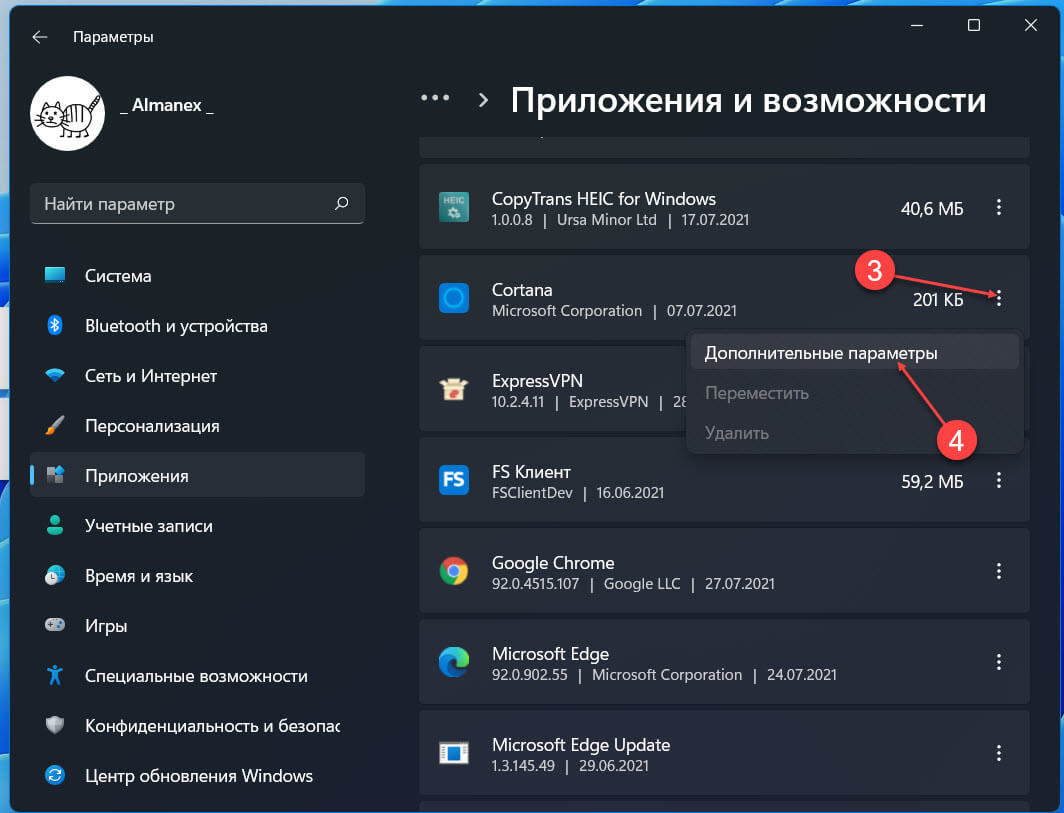The width and height of the screenshot is (1064, 813).
Task: Open Cortana three-dot options menu
Action: pyautogui.click(x=998, y=297)
